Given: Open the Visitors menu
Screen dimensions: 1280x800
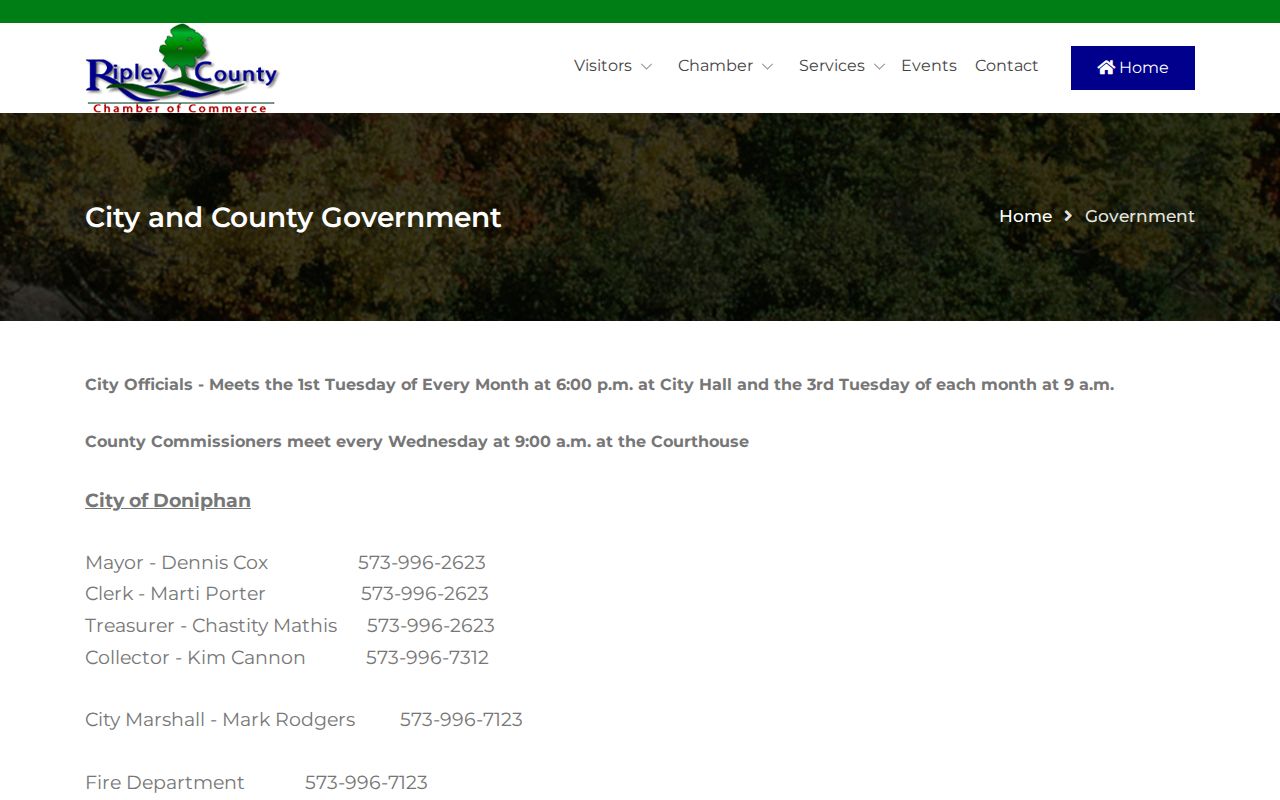Looking at the screenshot, I should point(603,66).
